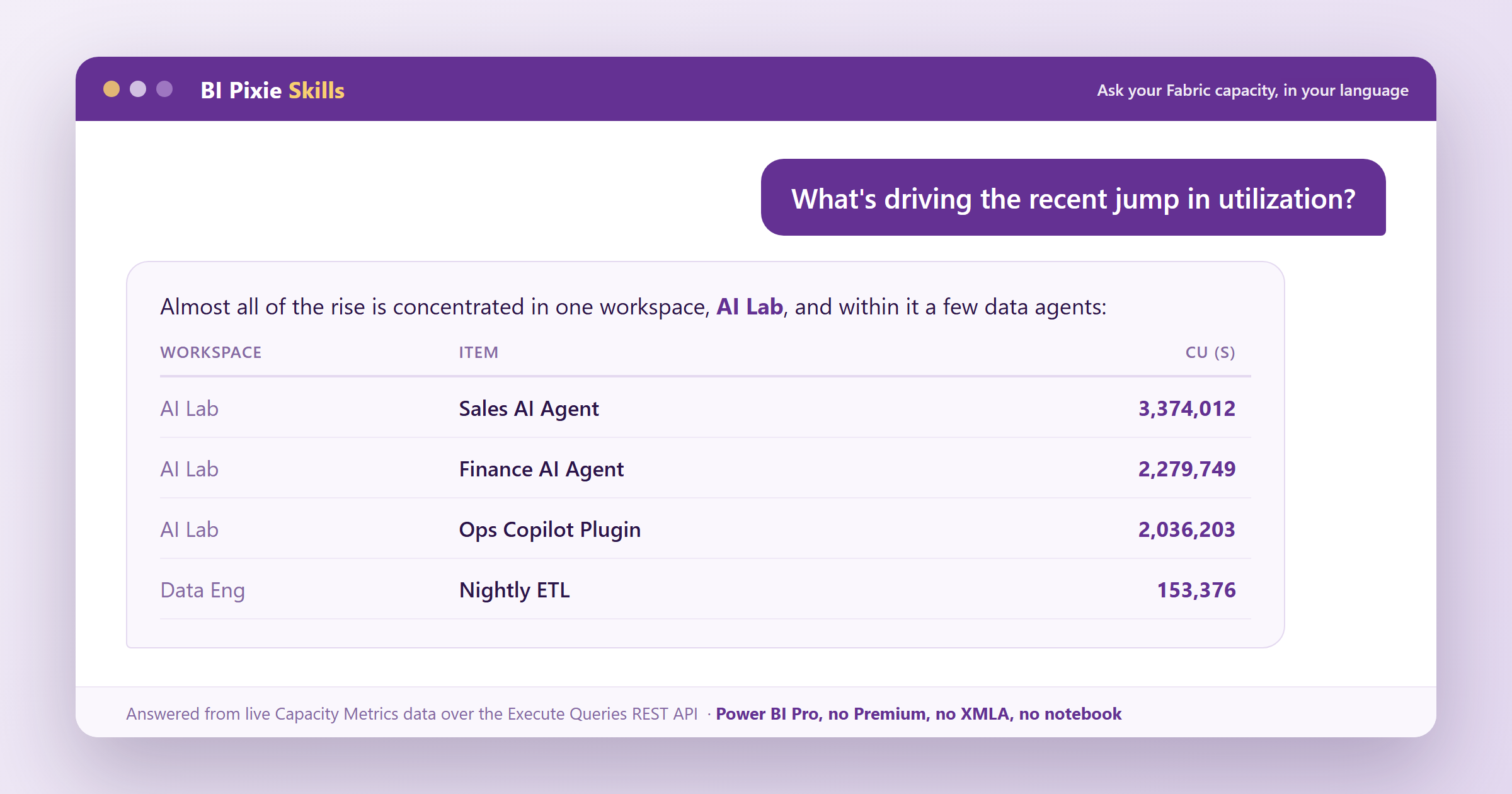The height and width of the screenshot is (794, 1512).
Task: Click the 153,376 CU value
Action: [x=1196, y=590]
